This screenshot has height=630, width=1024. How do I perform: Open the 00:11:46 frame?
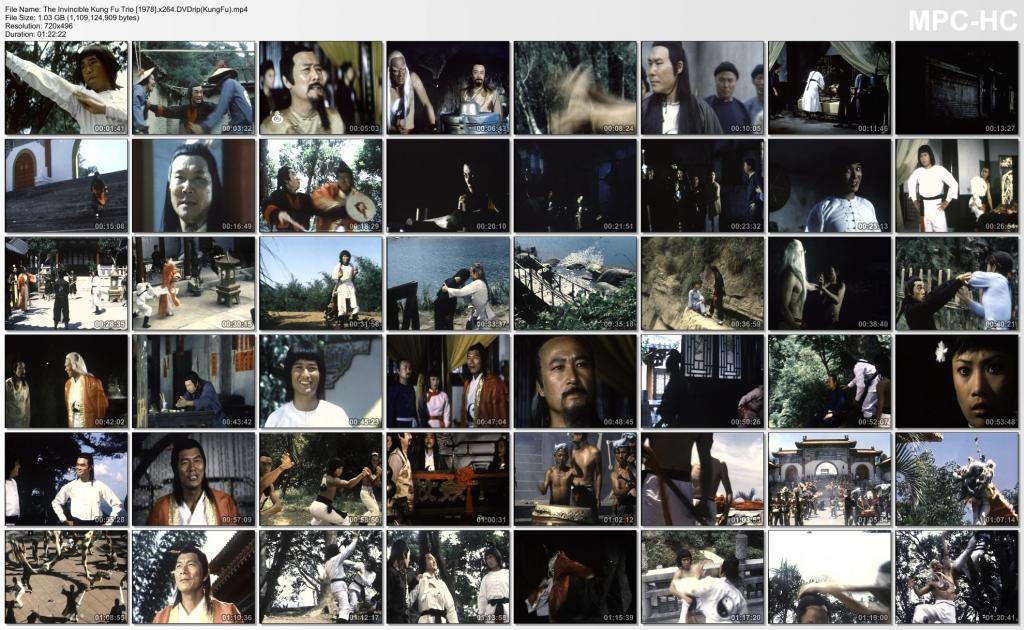[x=829, y=88]
